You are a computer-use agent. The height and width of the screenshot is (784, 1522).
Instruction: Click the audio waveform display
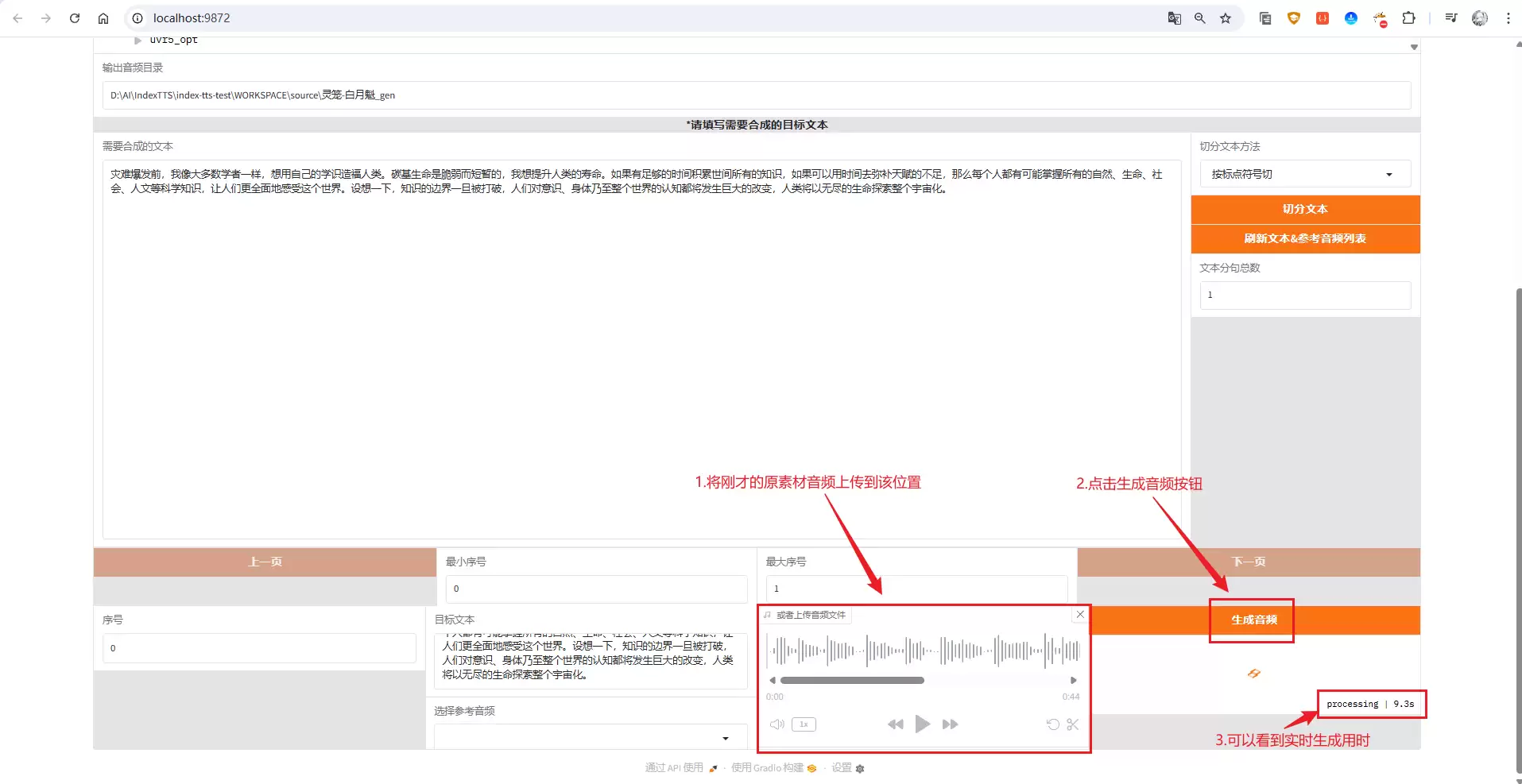(x=924, y=651)
